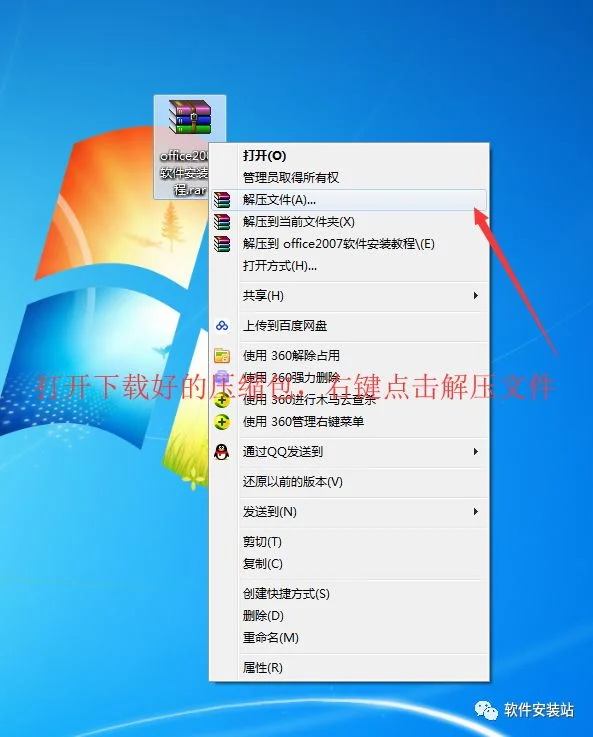Open 通过QQ发送到 submenu

click(x=349, y=452)
